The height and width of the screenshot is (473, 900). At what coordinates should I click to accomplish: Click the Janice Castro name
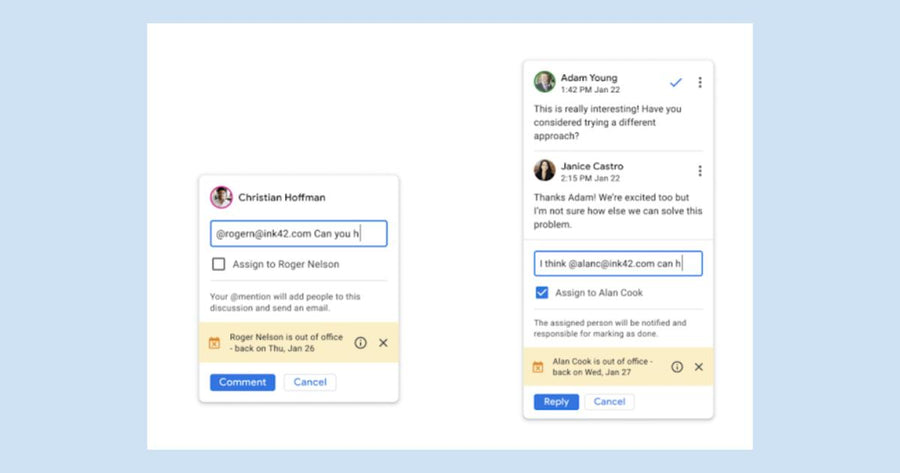tap(592, 166)
